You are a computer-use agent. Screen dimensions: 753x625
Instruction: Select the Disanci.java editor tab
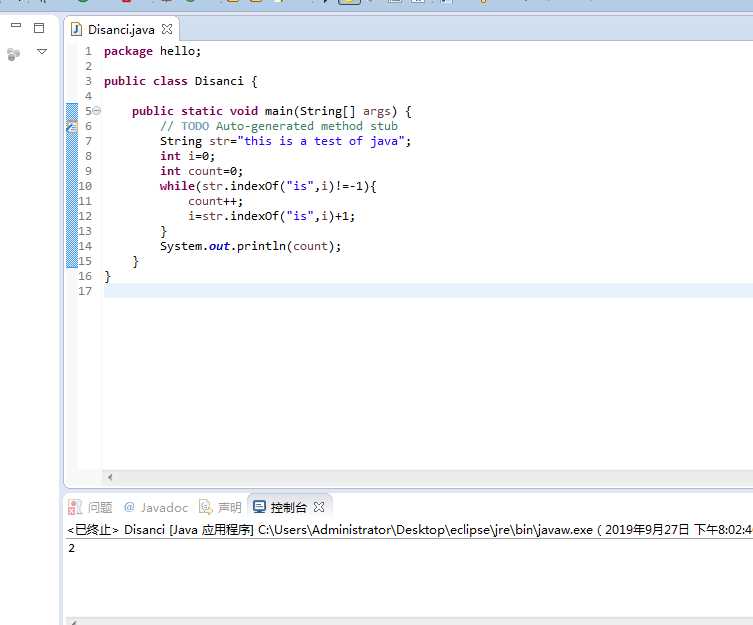(x=121, y=30)
